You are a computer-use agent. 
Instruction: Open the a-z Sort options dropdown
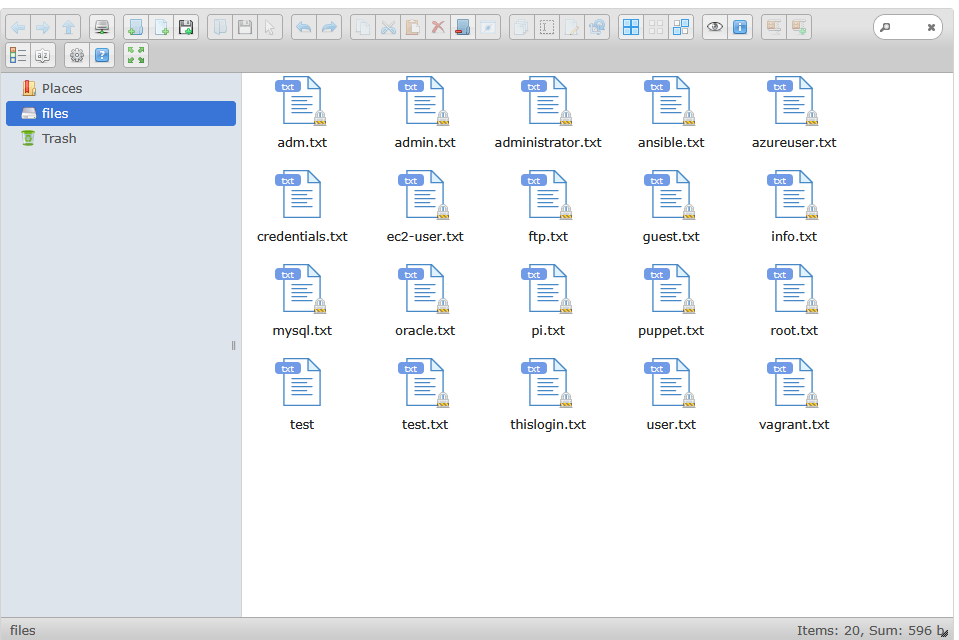tap(43, 55)
